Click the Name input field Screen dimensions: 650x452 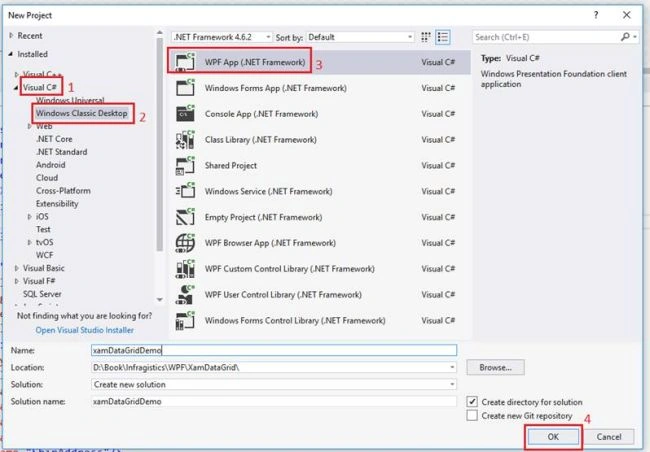(x=274, y=350)
